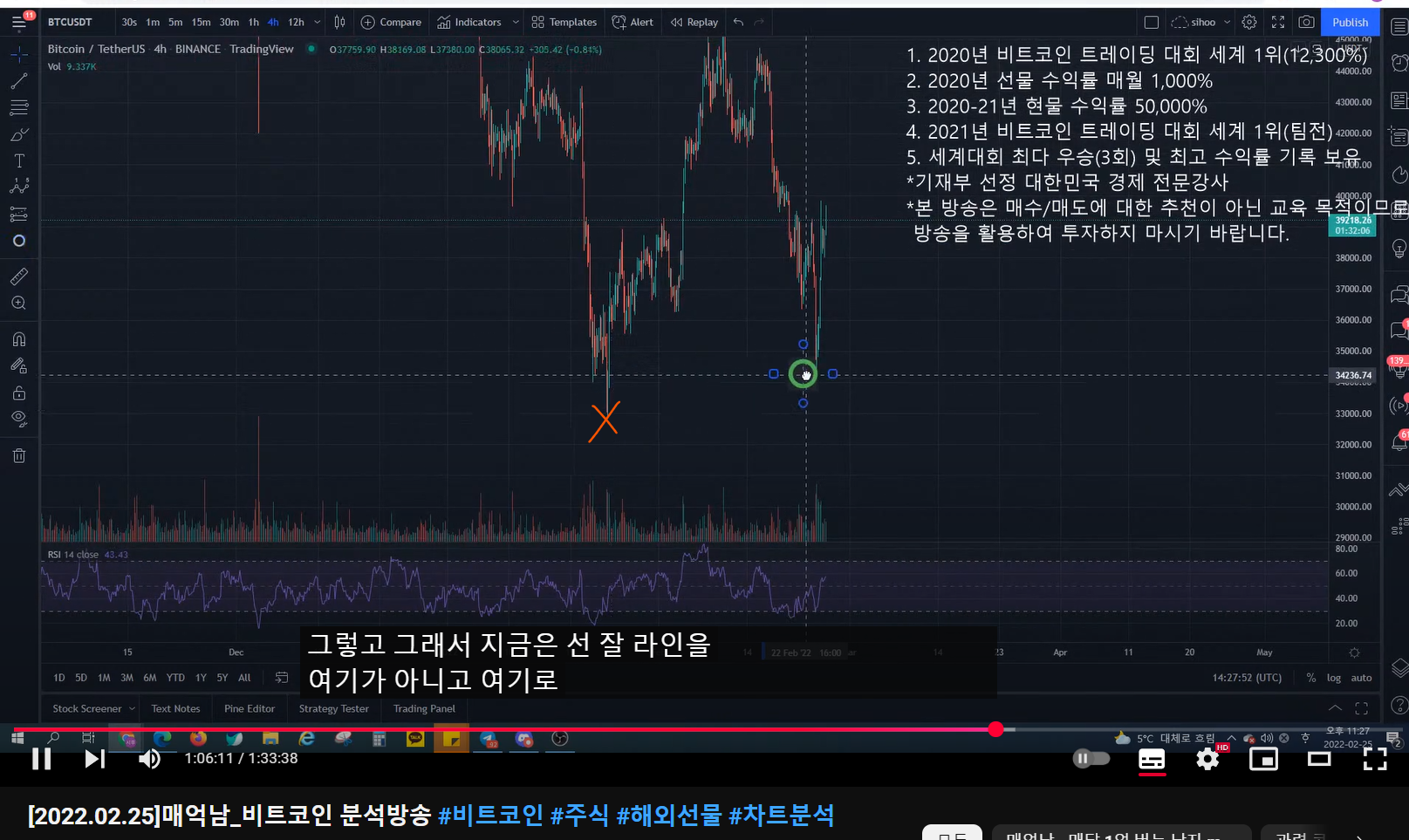Take a chart snapshot with camera icon

pos(1307,23)
